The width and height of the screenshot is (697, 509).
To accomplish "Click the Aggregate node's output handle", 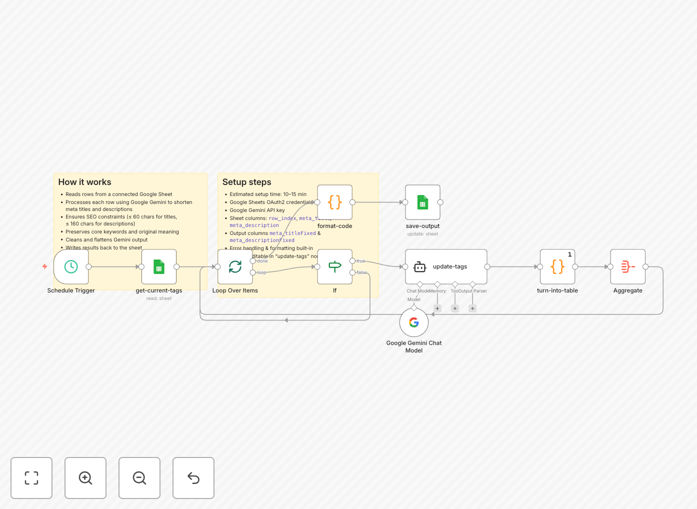I will (x=645, y=267).
